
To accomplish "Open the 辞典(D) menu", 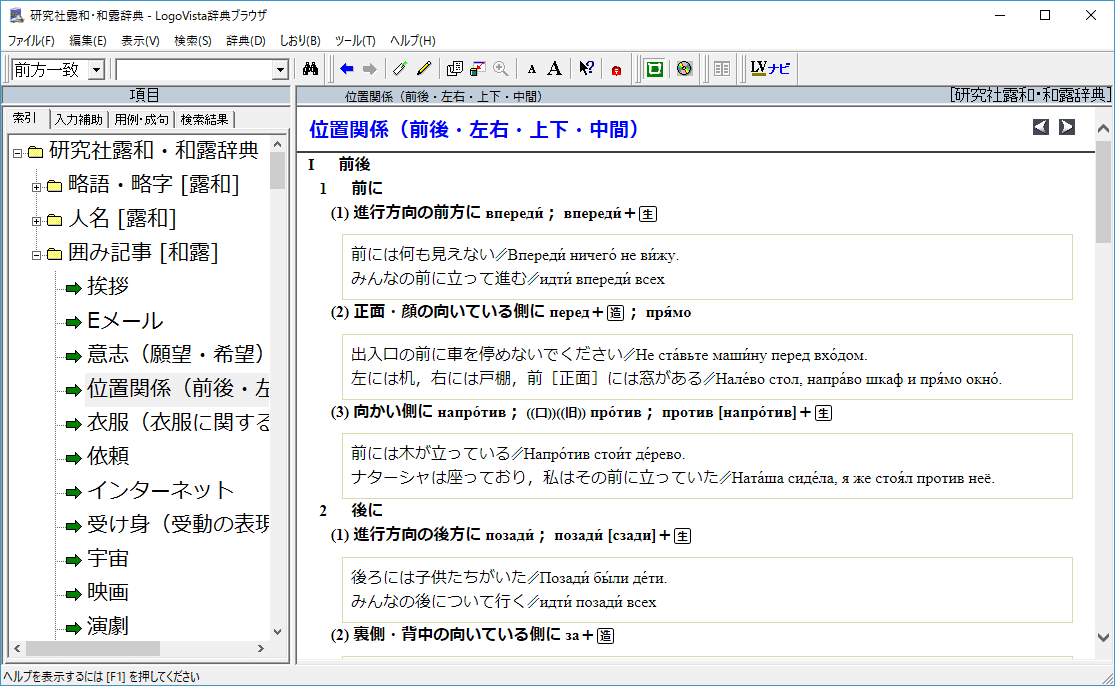I will click(245, 41).
